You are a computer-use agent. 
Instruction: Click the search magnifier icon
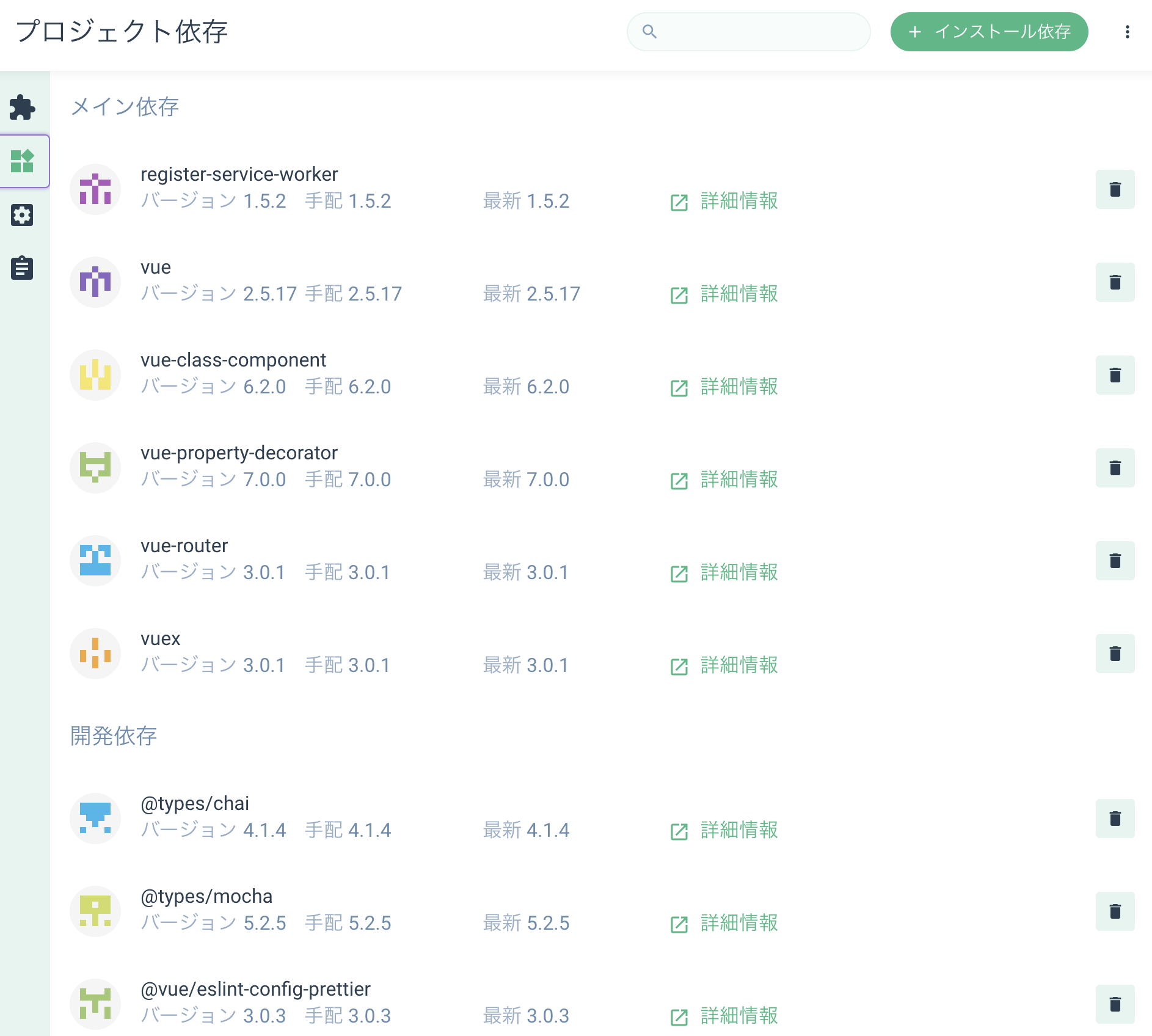[649, 32]
